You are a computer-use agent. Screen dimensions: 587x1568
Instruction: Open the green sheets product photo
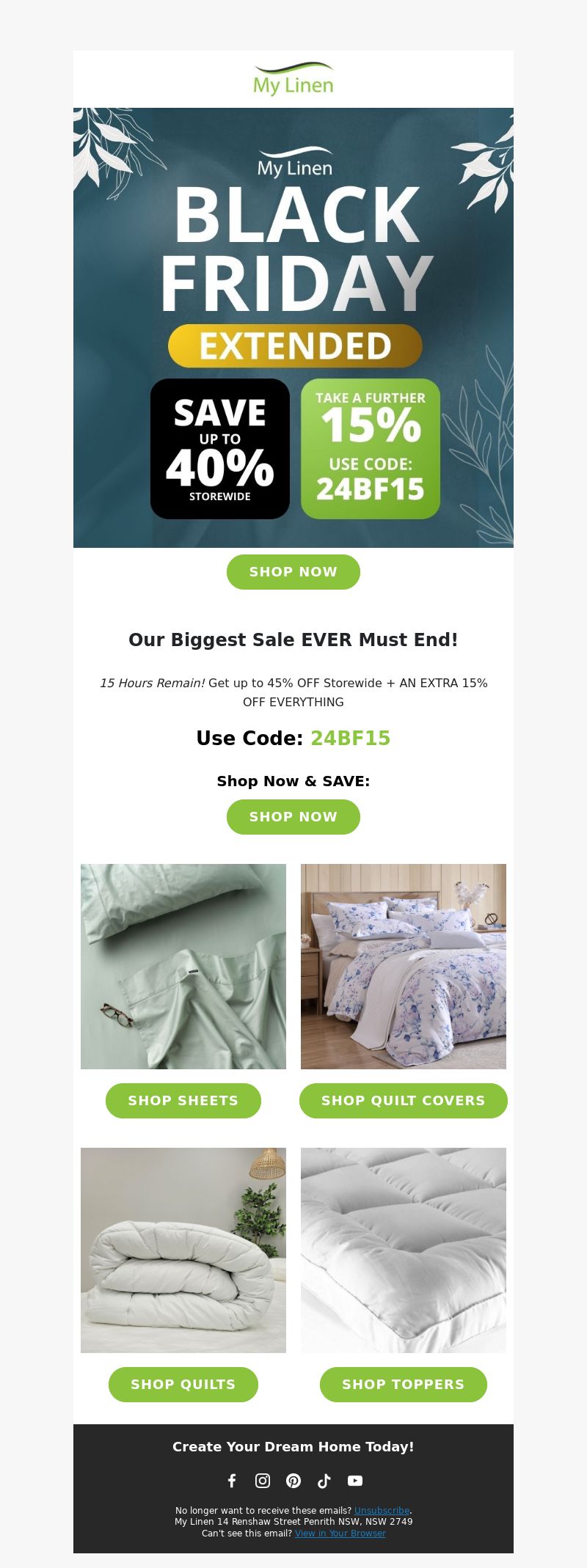183,967
